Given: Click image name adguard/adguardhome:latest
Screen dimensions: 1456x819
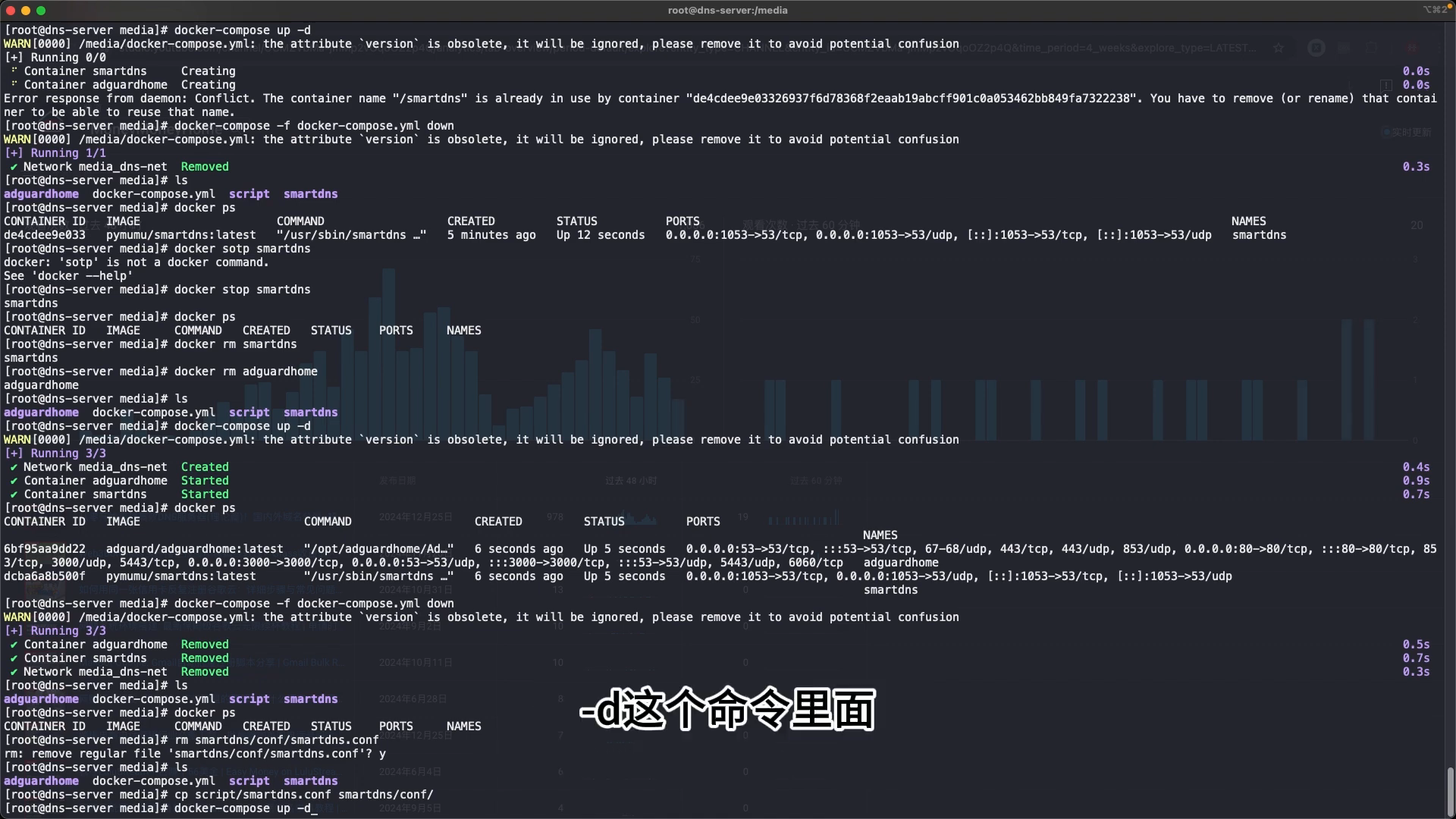Looking at the screenshot, I should [195, 549].
